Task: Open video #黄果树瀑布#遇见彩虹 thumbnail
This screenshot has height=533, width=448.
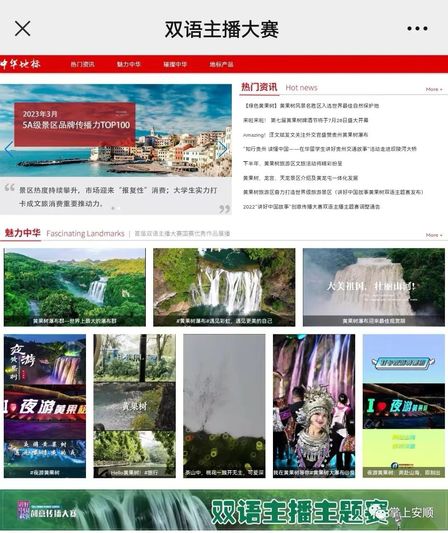Action: click(224, 287)
